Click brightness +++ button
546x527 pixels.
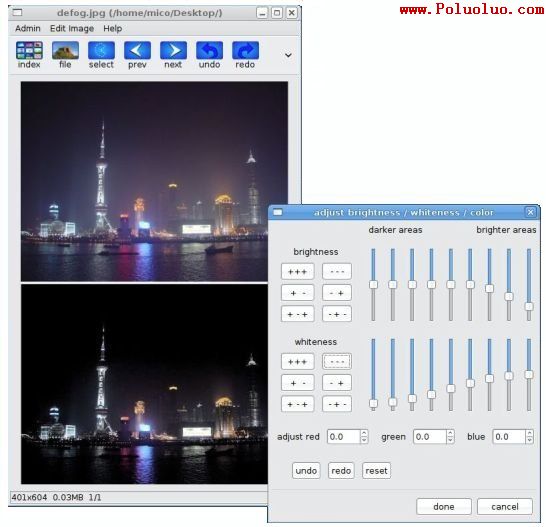coord(297,272)
